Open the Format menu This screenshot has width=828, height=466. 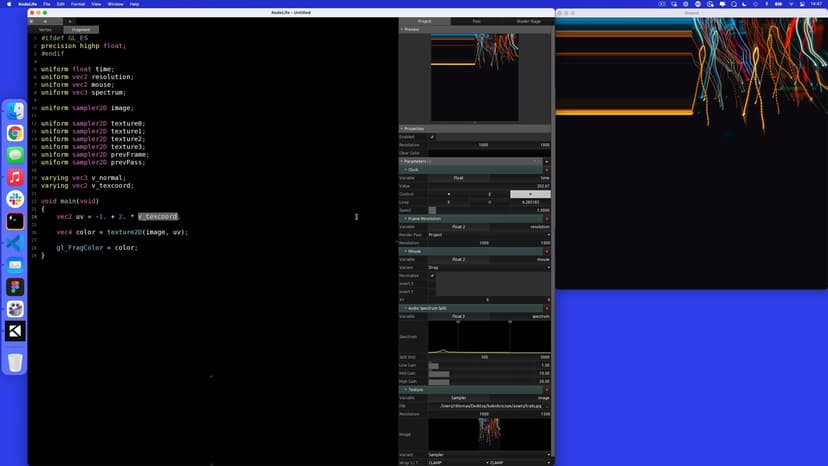(78, 4)
